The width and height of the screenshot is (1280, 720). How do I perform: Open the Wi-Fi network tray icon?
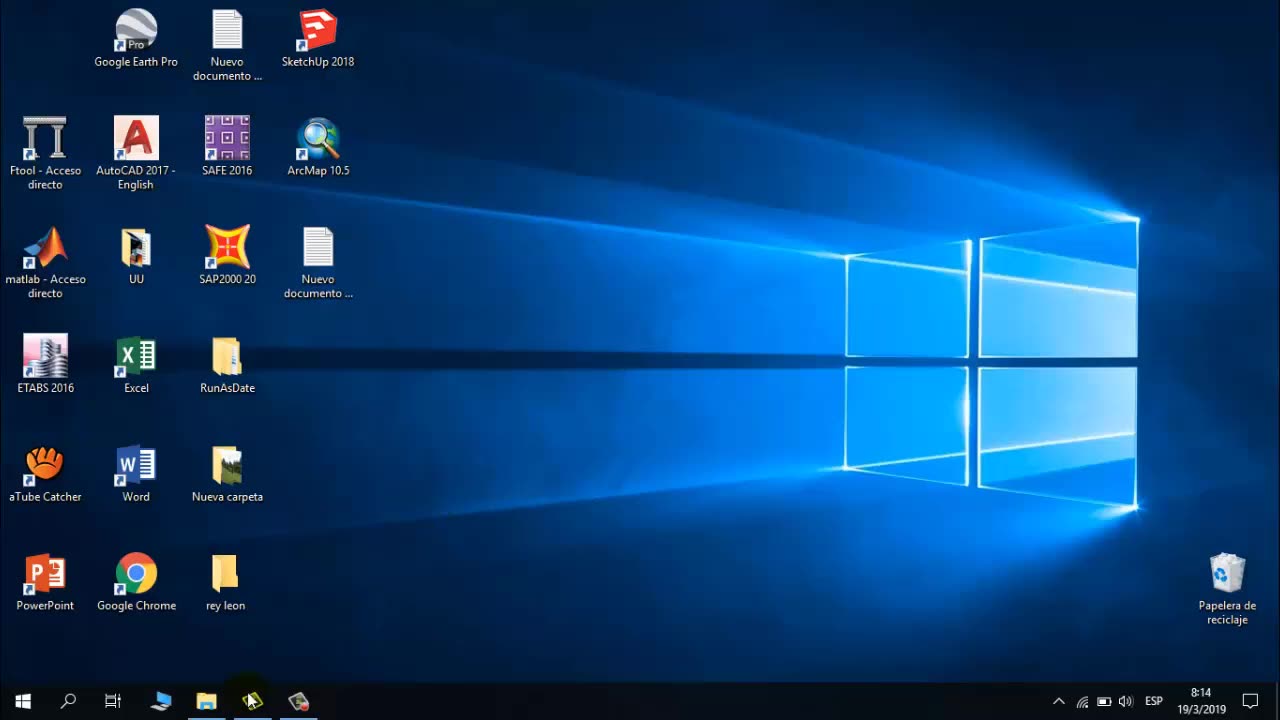pyautogui.click(x=1082, y=701)
